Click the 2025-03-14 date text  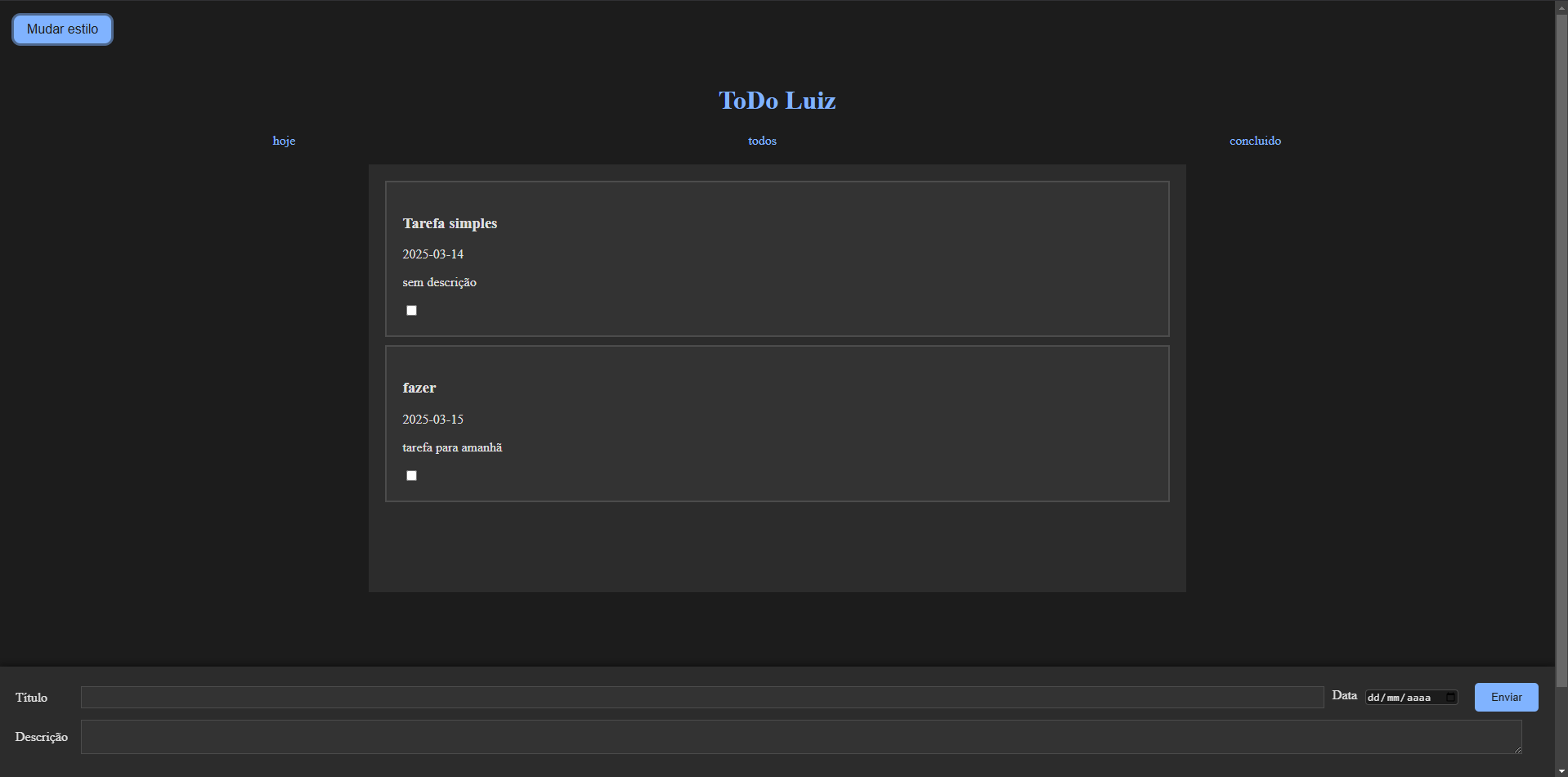click(432, 254)
